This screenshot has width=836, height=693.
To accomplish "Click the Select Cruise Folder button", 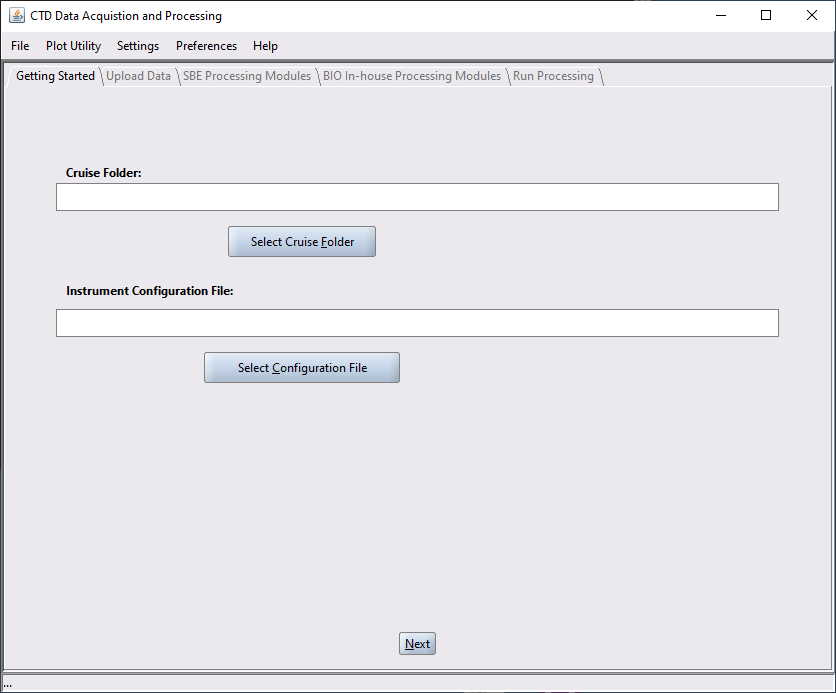I will coord(302,241).
